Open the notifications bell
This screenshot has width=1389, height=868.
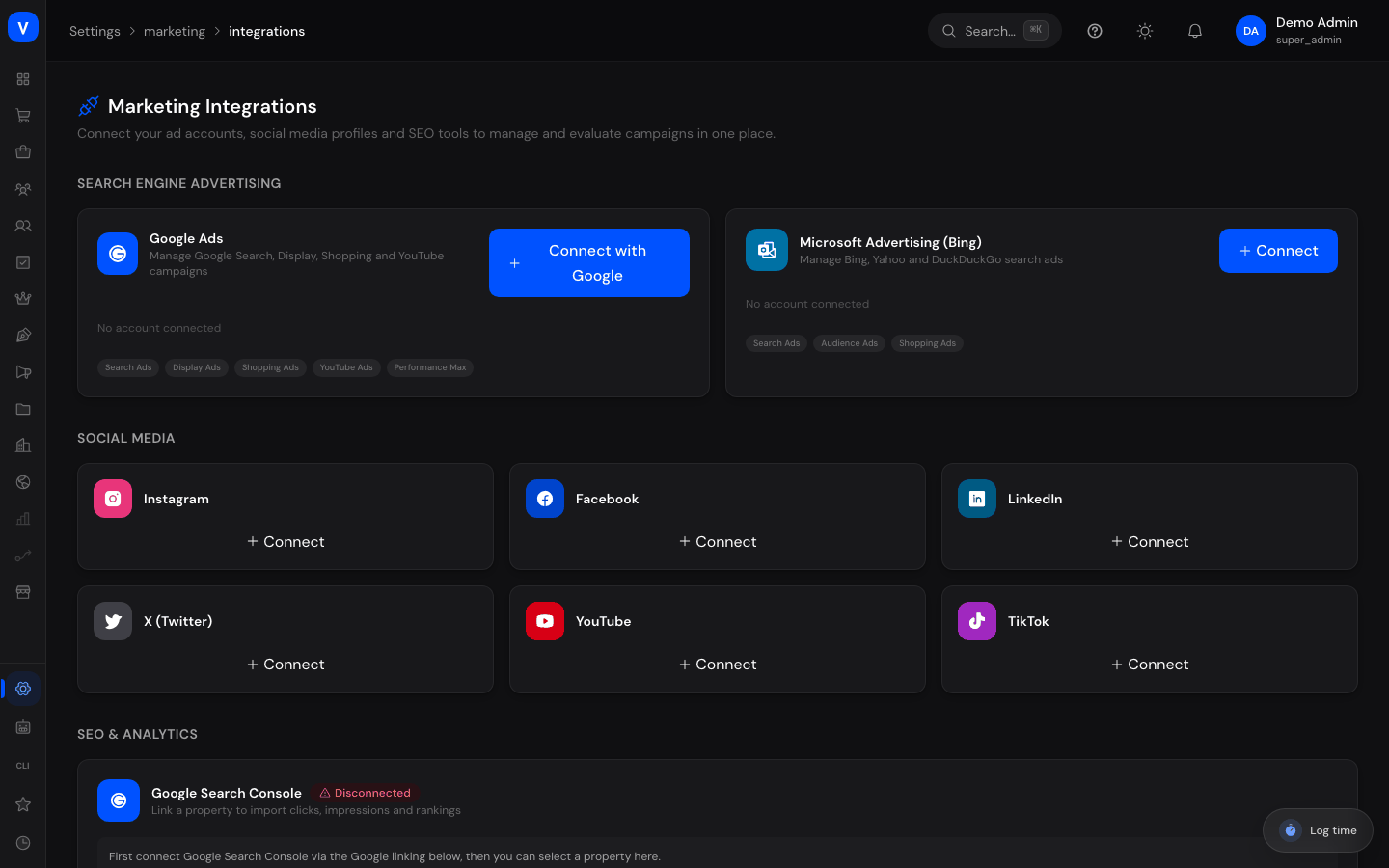tap(1195, 31)
